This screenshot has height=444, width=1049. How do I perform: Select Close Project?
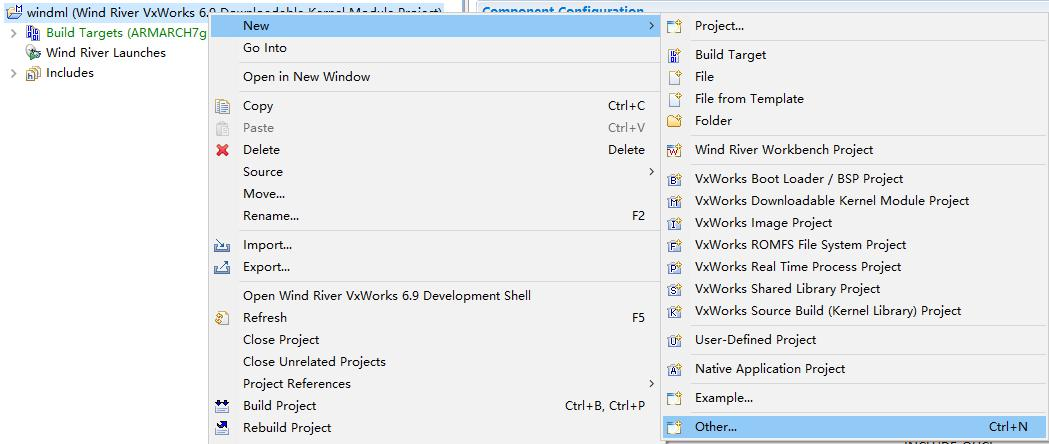click(x=281, y=340)
